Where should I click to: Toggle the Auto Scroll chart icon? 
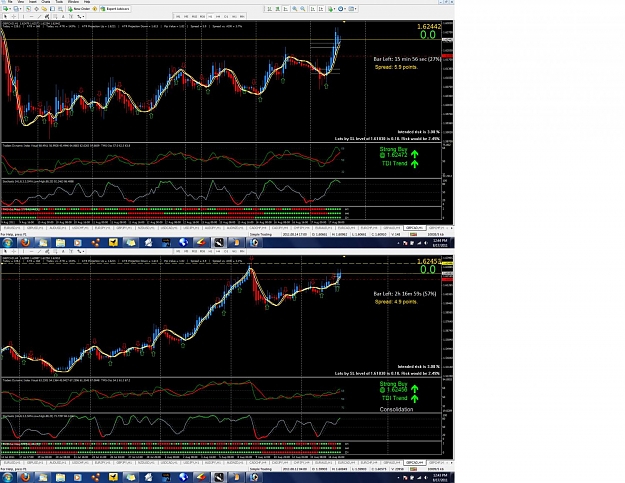(x=313, y=9)
